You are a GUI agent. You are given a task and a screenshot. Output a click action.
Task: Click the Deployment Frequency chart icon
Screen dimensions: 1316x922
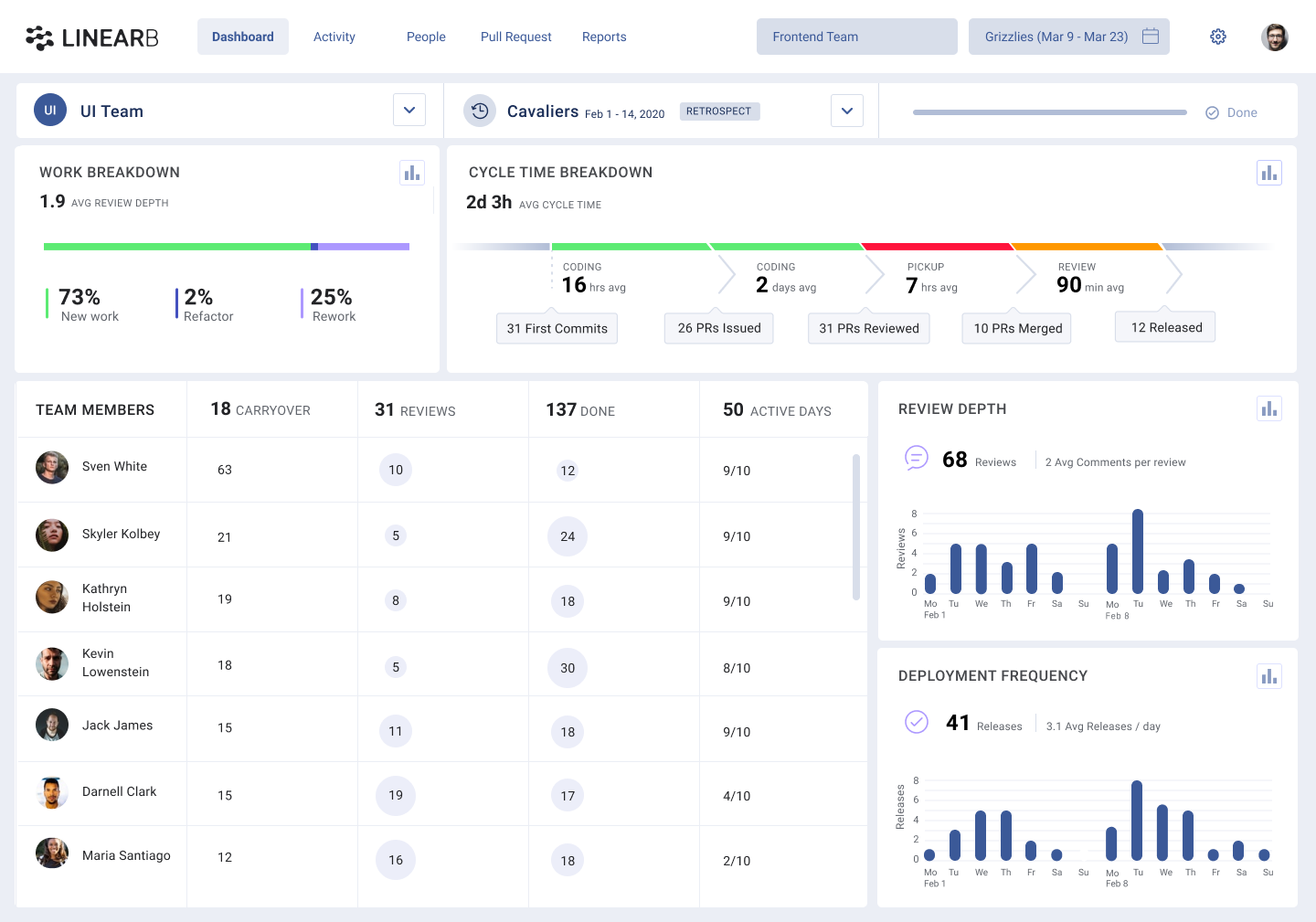point(1268,676)
